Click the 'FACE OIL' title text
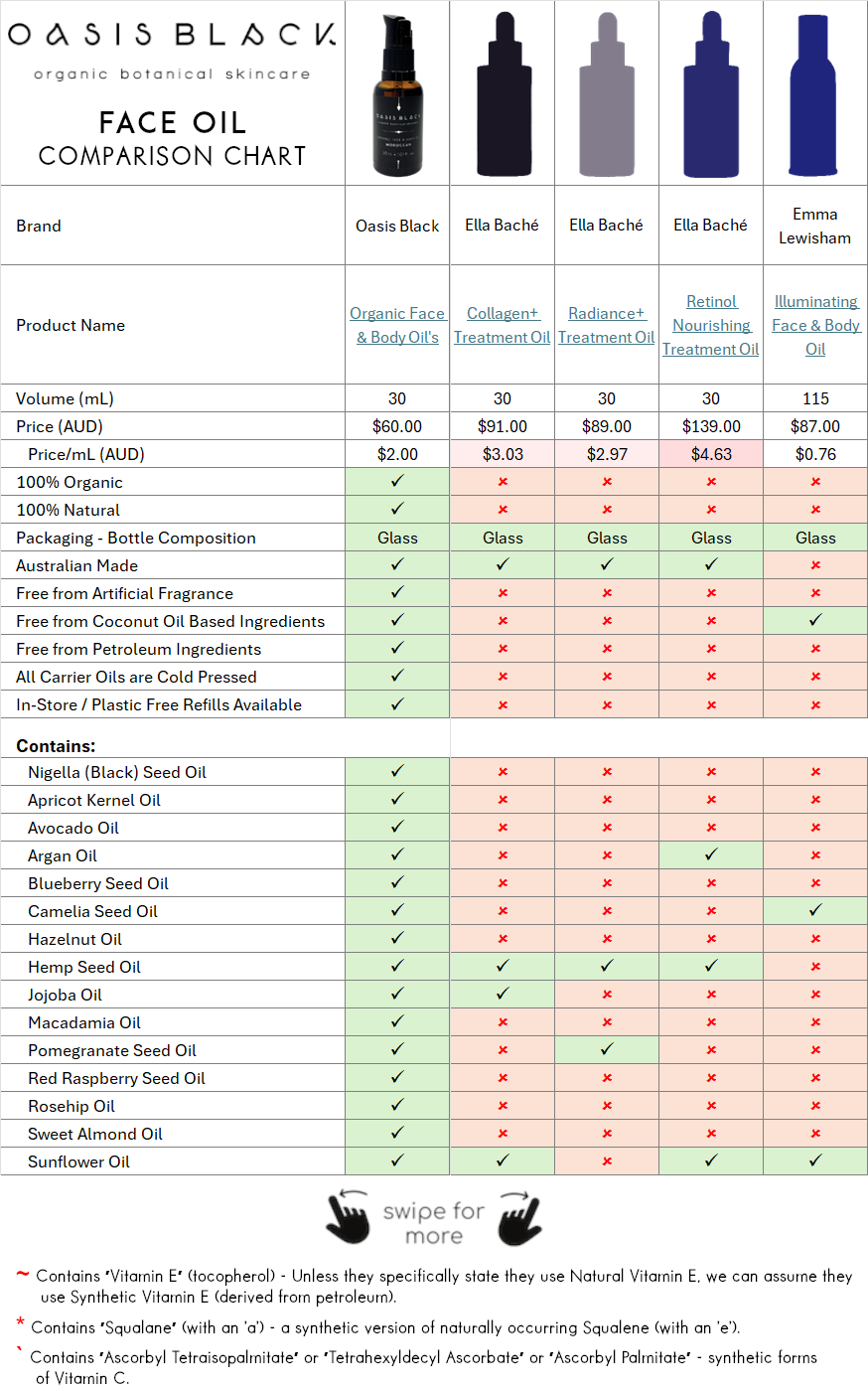 coord(173,122)
